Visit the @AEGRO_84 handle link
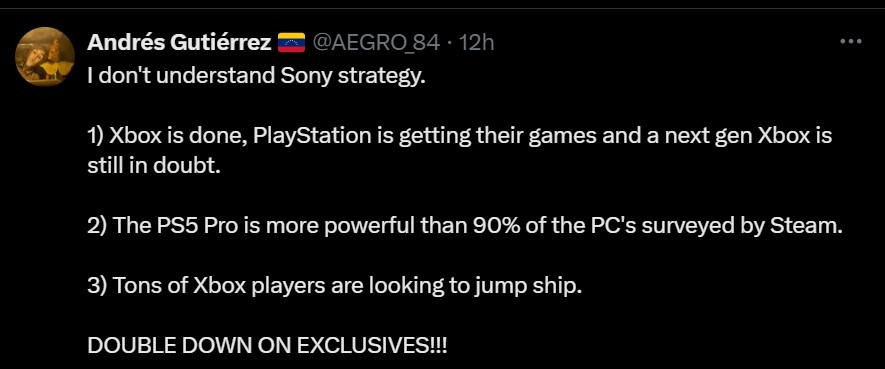885x369 pixels. (x=376, y=42)
